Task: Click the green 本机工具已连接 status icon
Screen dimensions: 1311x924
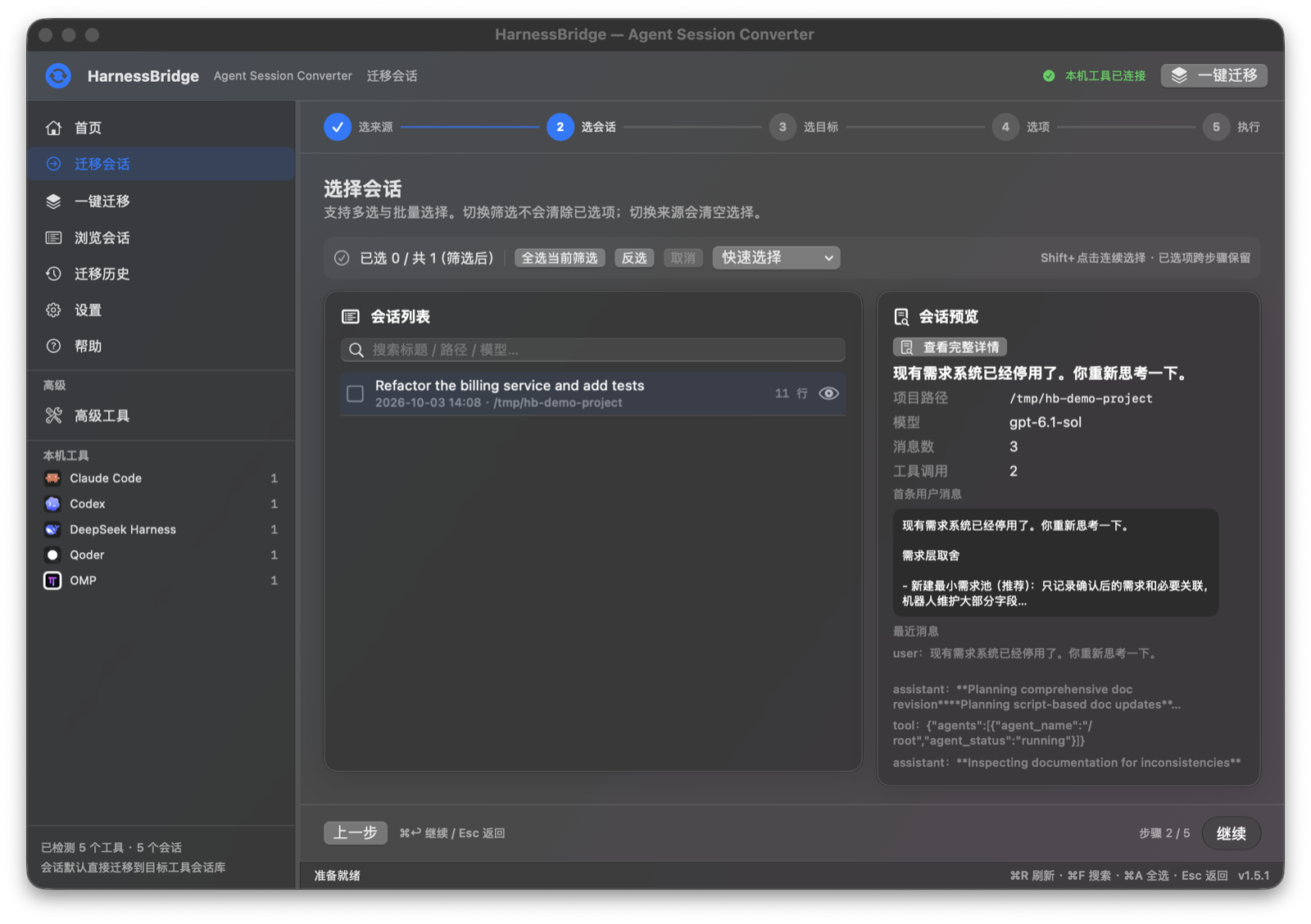Action: tap(1049, 76)
